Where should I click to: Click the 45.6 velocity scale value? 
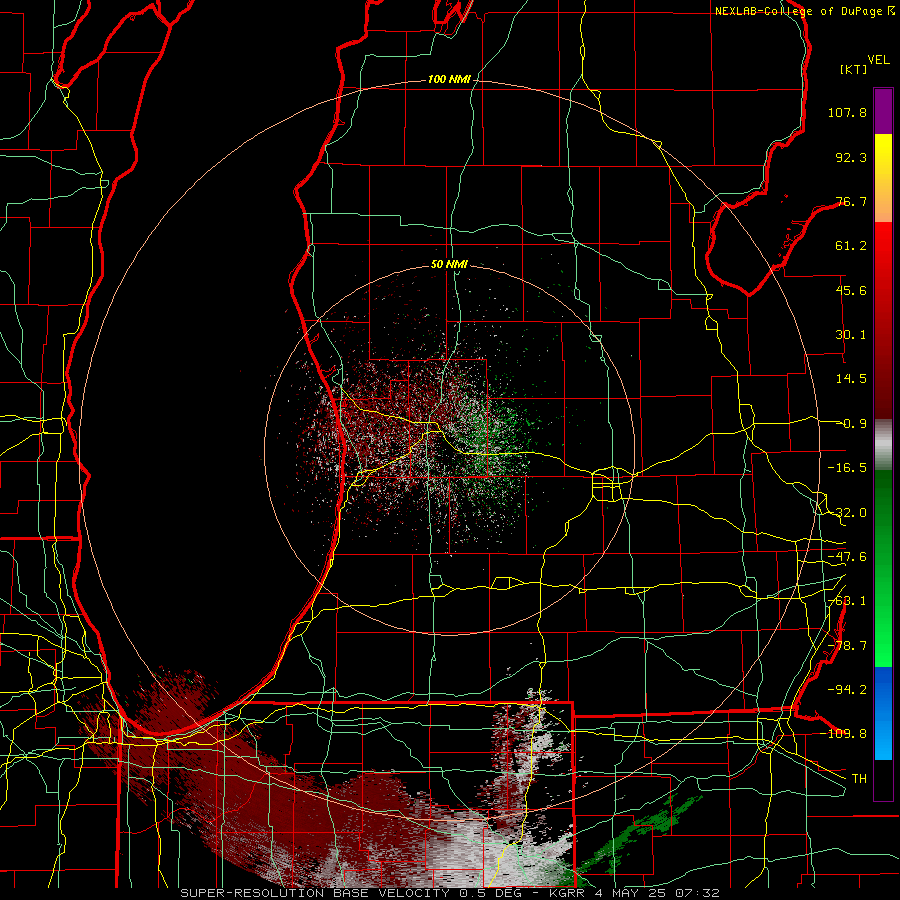click(851, 290)
